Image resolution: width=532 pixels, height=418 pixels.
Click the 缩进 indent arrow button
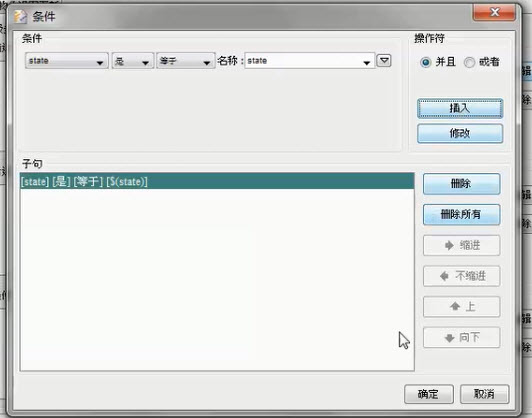point(461,245)
